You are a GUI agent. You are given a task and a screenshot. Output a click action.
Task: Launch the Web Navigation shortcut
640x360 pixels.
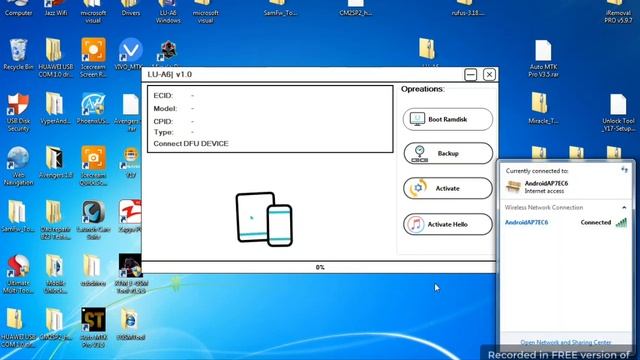(x=18, y=167)
